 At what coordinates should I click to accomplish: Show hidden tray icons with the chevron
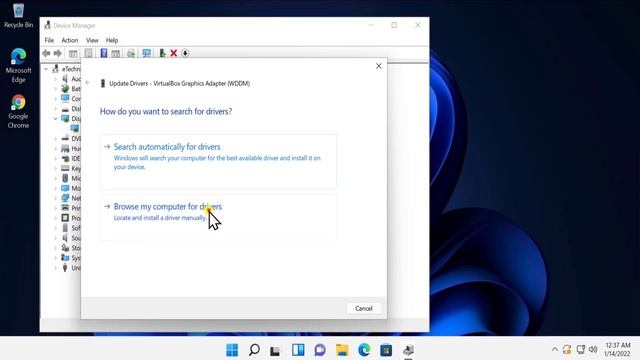pos(554,349)
